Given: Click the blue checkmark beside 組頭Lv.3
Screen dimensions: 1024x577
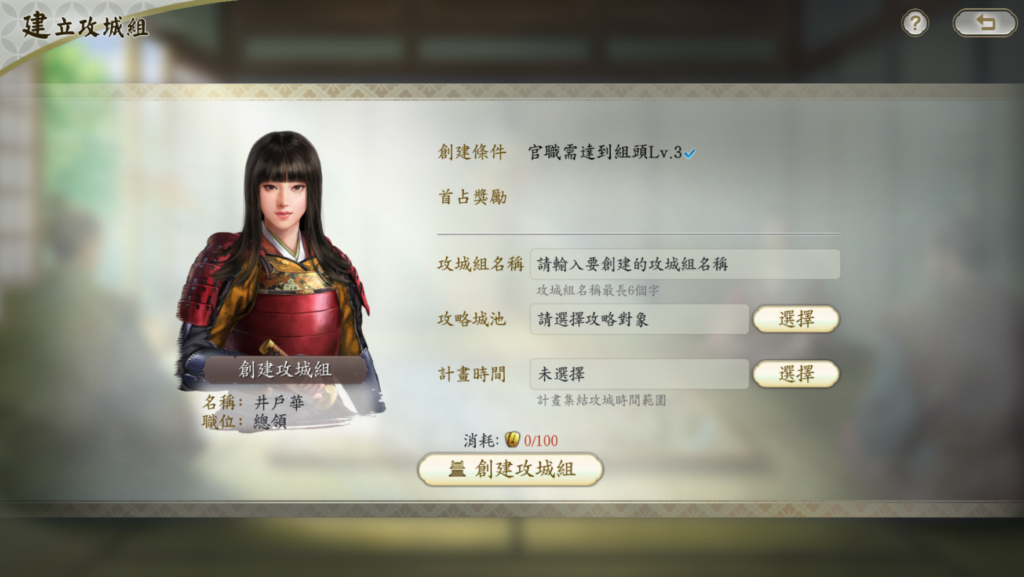Looking at the screenshot, I should (690, 153).
